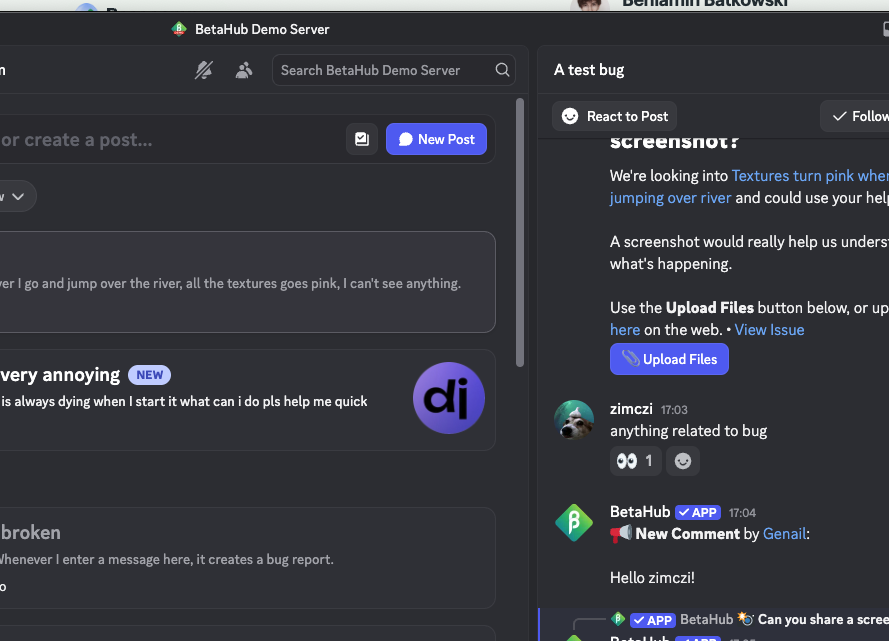Click the BetaHub Demo Server logo icon

179,29
